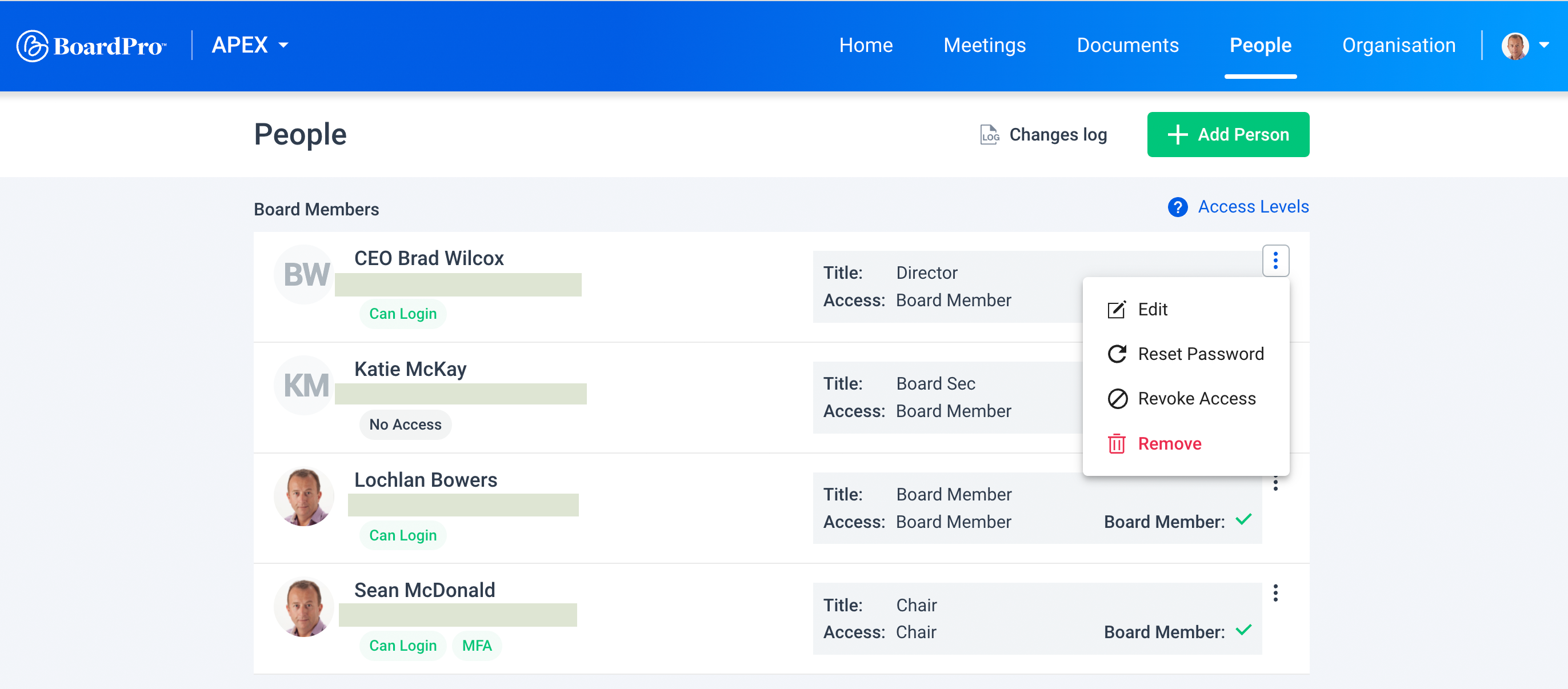Click Board Member checkmark for Lochlan Bowers
The width and height of the screenshot is (1568, 689).
pos(1245,520)
